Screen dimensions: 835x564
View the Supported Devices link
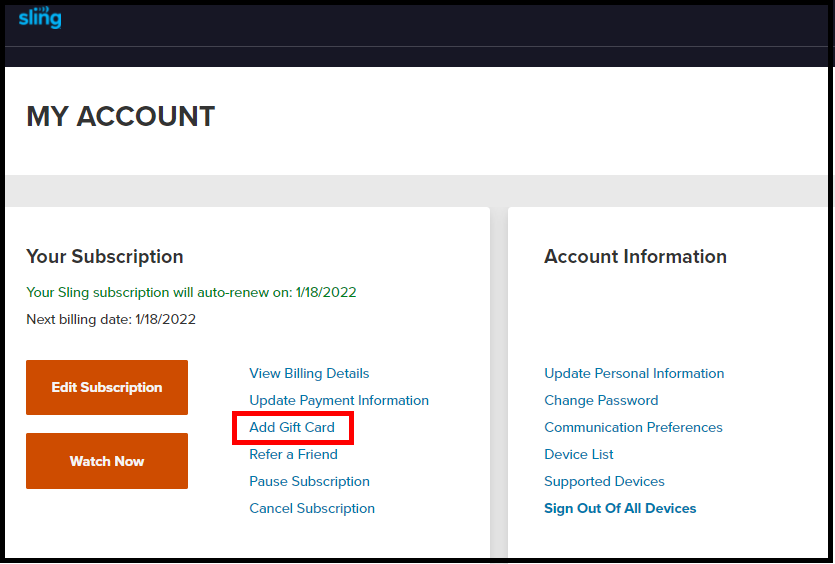(x=604, y=481)
